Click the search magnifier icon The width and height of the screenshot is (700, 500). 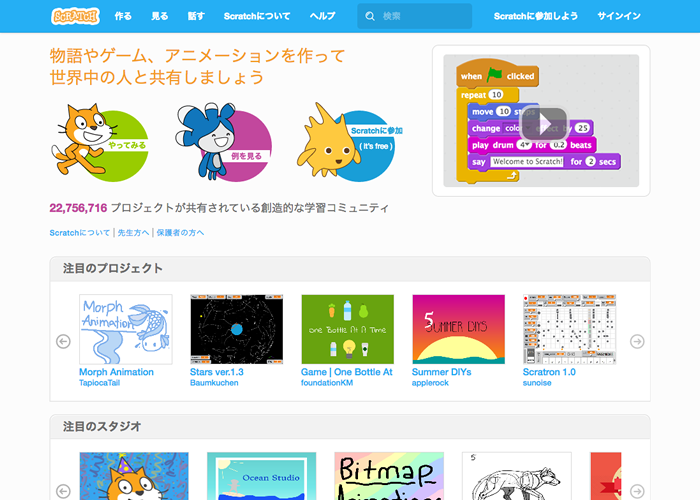tap(370, 17)
